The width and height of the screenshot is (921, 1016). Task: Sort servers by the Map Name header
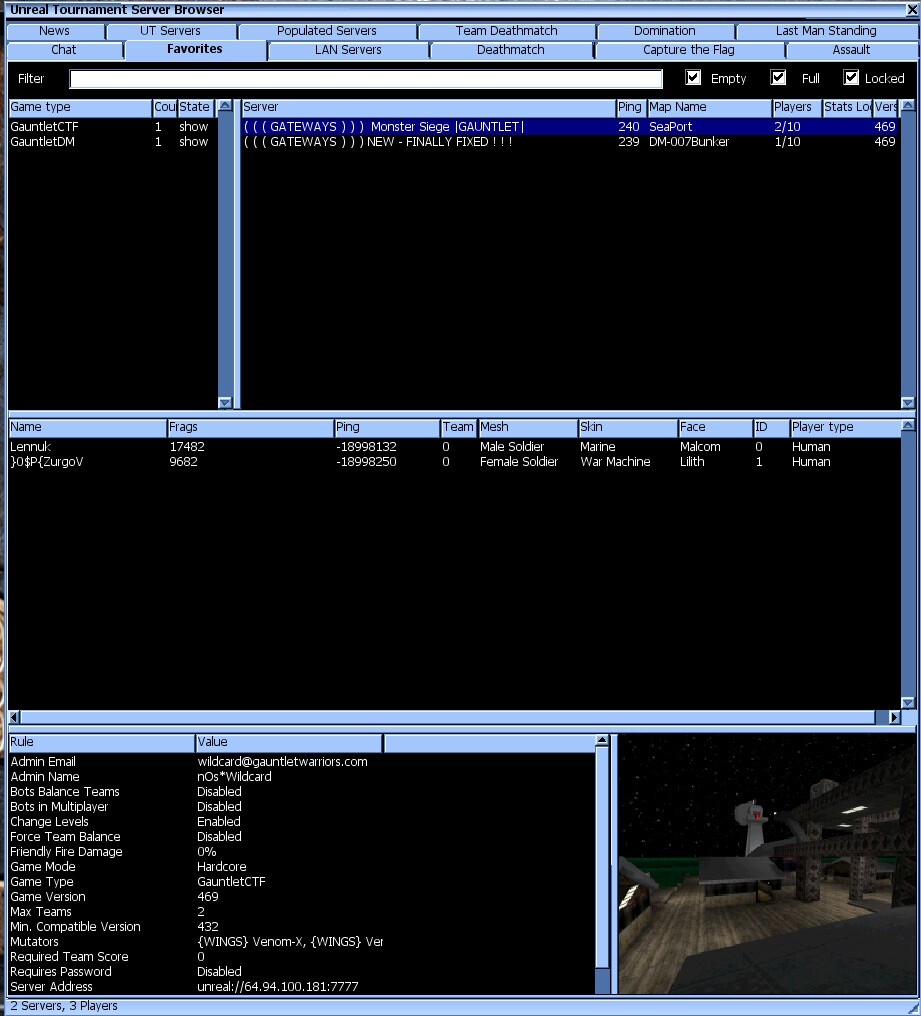tap(709, 107)
